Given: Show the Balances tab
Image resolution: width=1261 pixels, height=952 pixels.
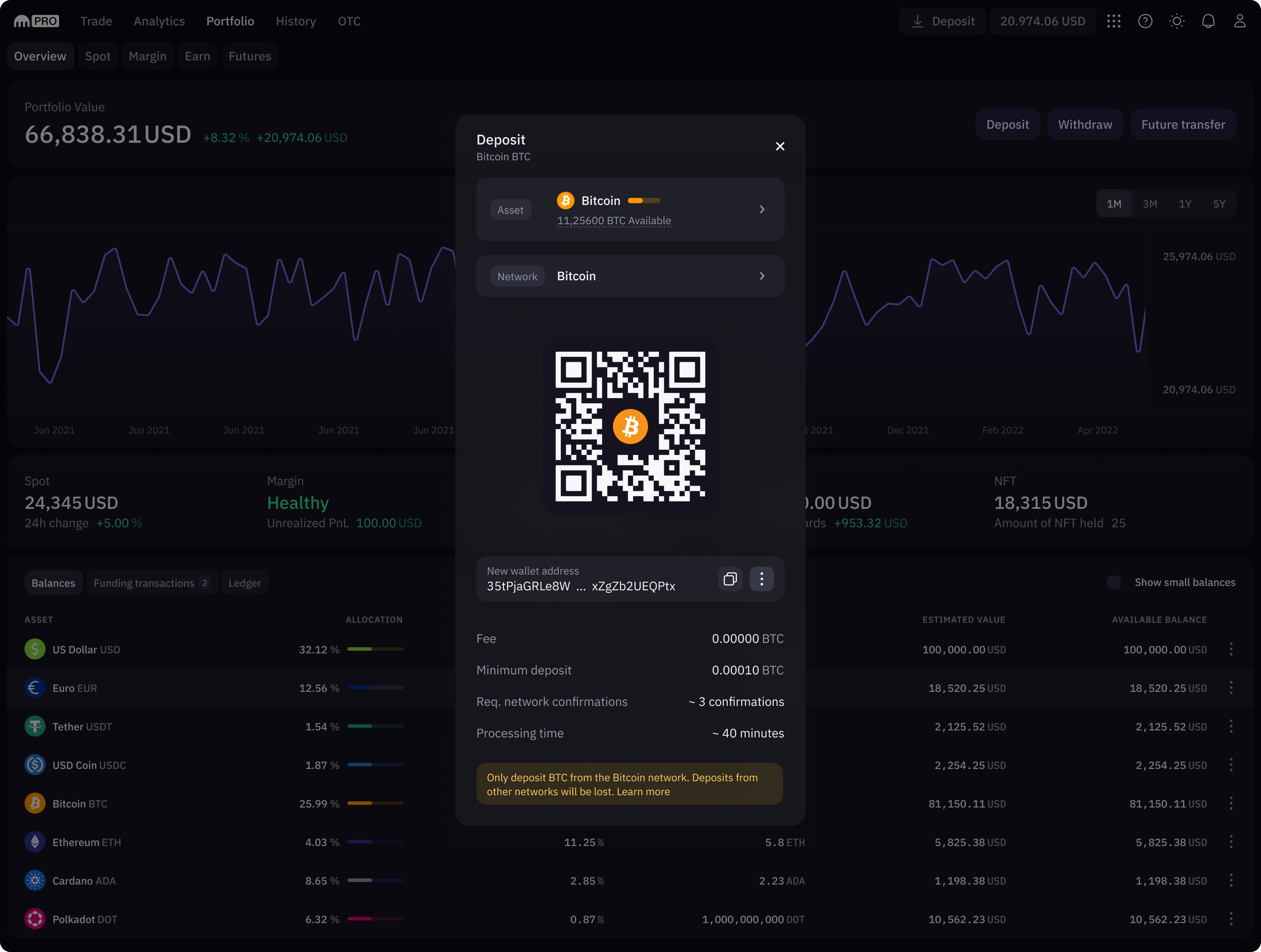Looking at the screenshot, I should (53, 582).
